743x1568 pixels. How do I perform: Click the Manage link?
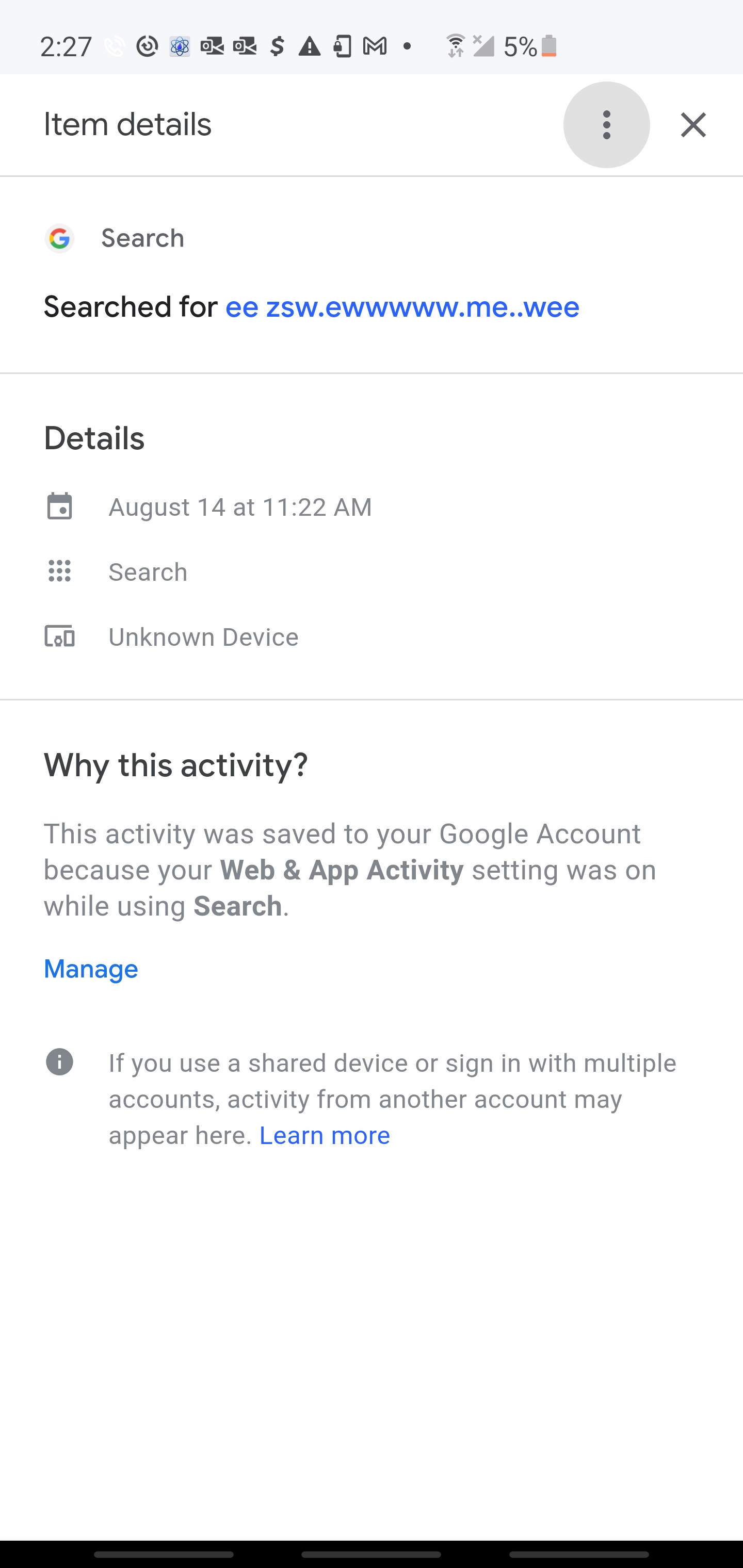91,969
